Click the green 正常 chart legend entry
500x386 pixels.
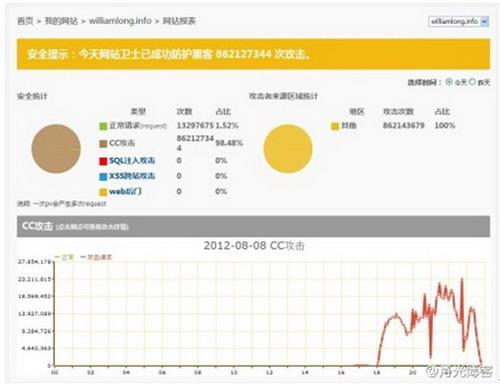[64, 257]
